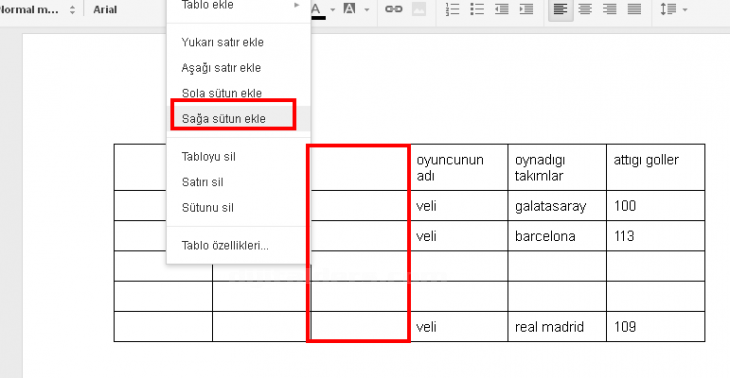730x378 pixels.
Task: Choose Yukarı satır ekle menu item
Action: [239, 42]
